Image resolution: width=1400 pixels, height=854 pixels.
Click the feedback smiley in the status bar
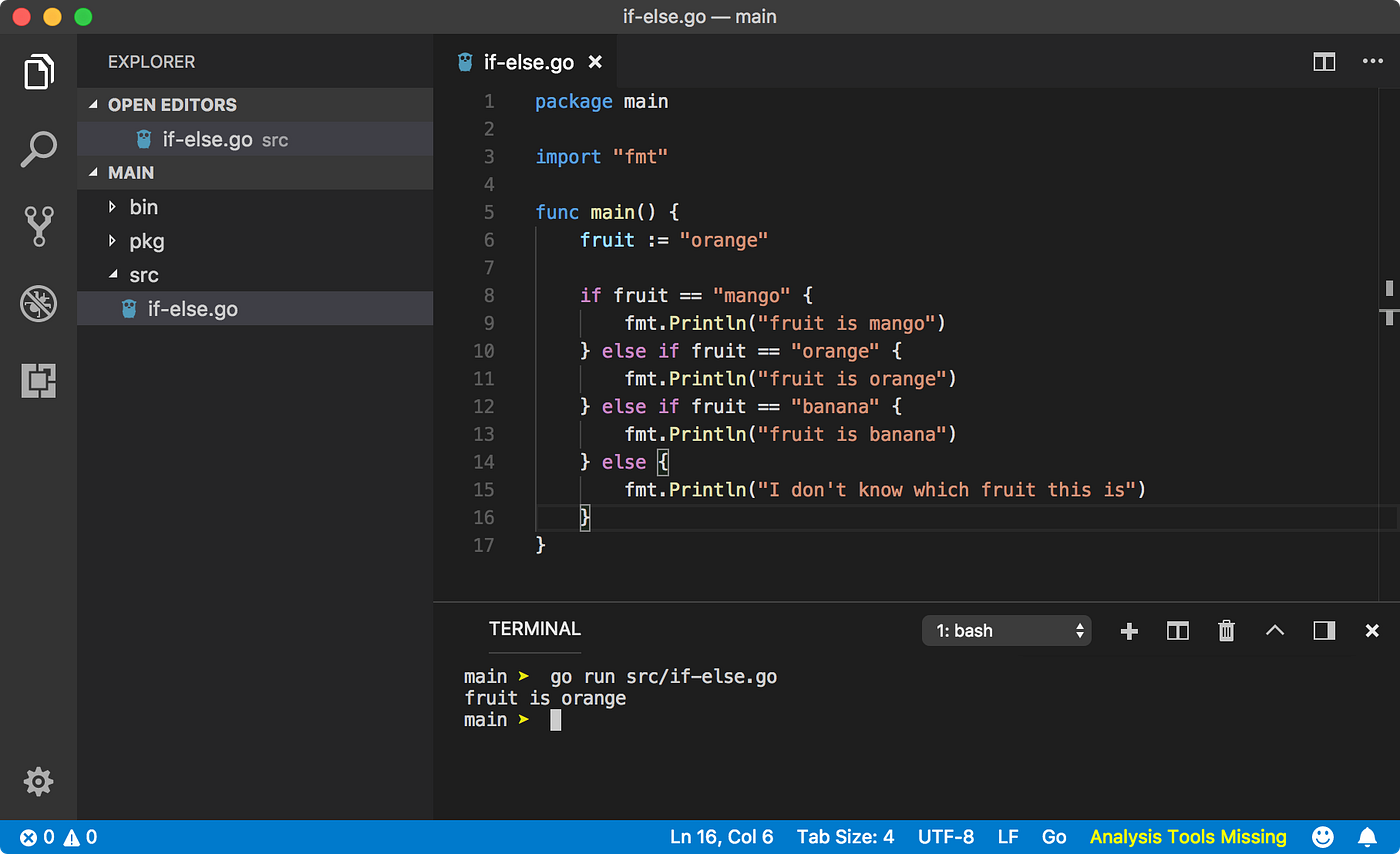(1322, 836)
